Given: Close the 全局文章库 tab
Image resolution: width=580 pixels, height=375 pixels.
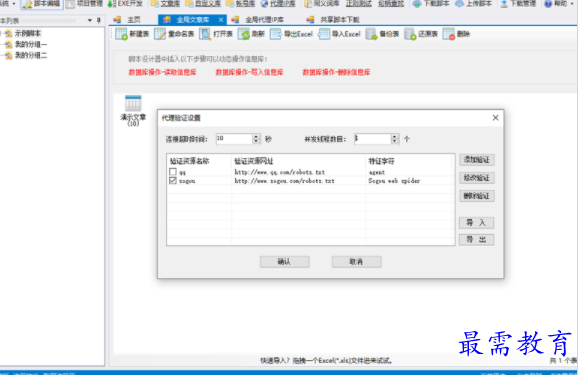Looking at the screenshot, I should point(221,20).
